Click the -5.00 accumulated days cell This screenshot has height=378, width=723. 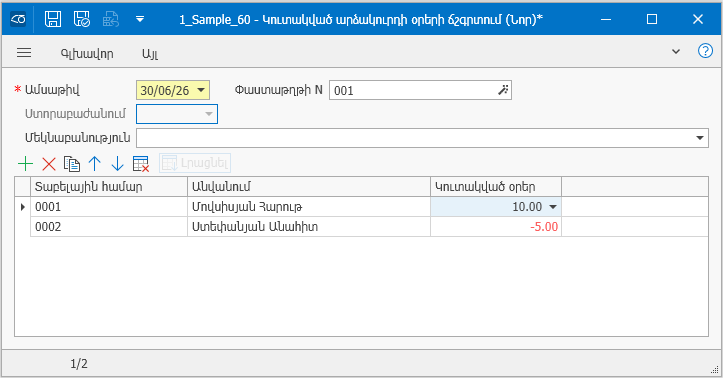coord(496,227)
